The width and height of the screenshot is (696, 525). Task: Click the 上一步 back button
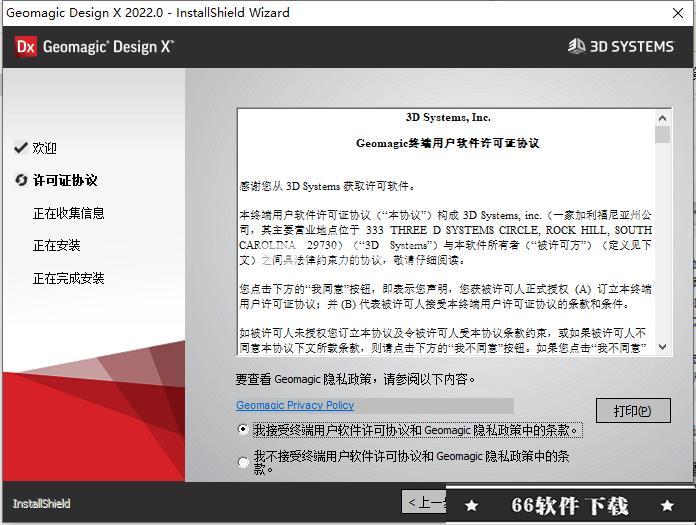point(424,502)
